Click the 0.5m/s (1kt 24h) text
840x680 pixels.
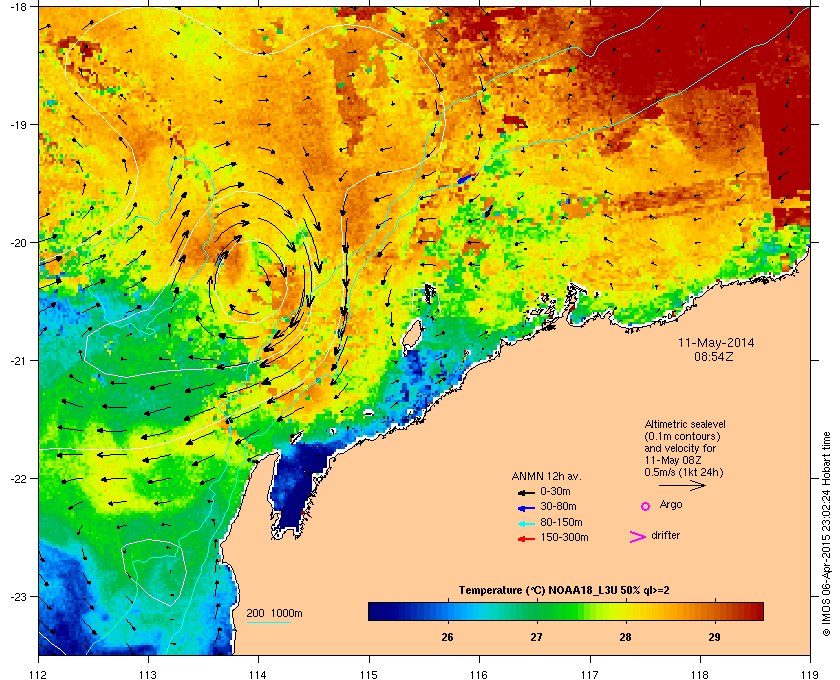click(684, 473)
